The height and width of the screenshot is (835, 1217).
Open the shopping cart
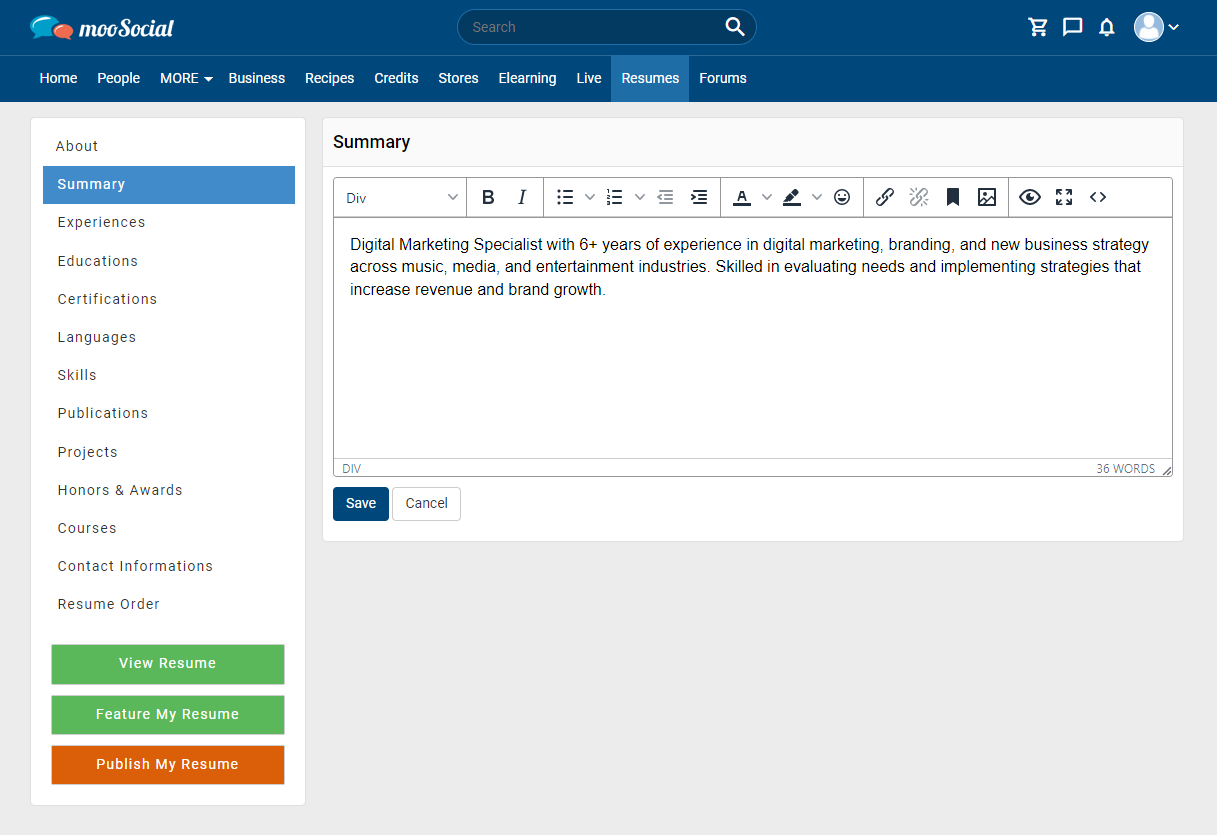tap(1038, 27)
